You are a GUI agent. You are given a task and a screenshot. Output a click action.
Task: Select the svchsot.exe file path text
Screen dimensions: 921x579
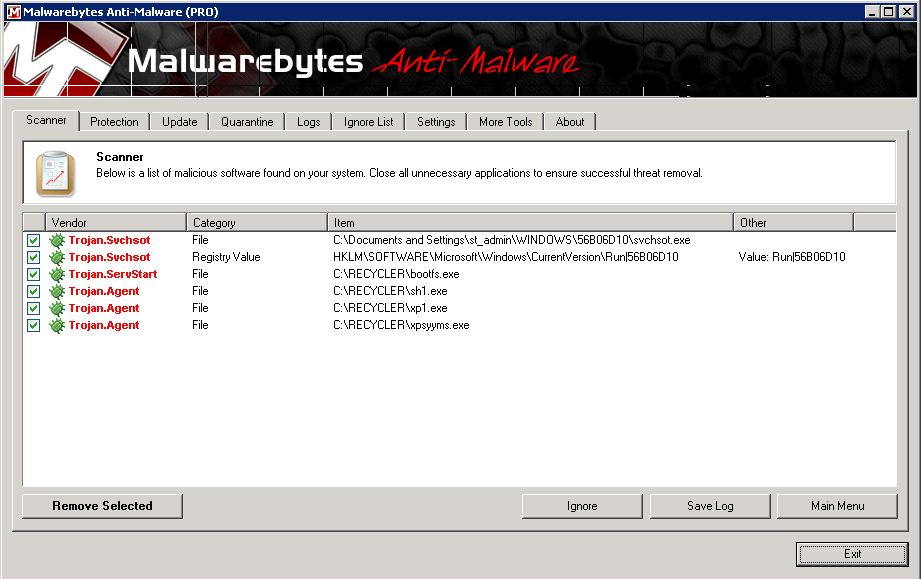[x=512, y=240]
